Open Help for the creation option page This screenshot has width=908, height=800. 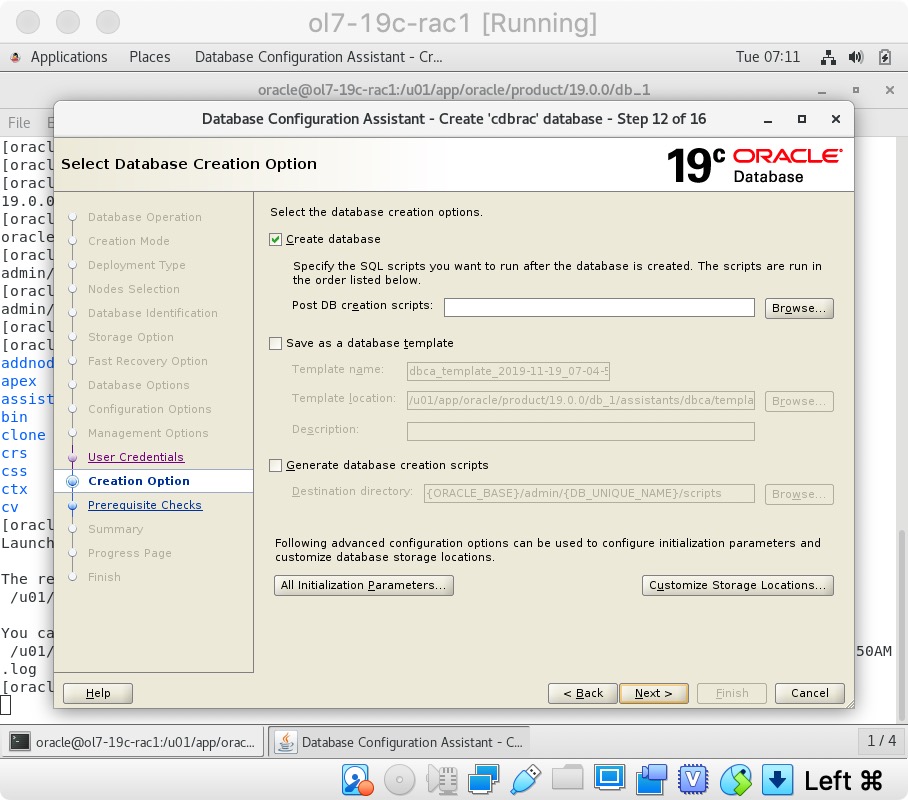point(98,693)
